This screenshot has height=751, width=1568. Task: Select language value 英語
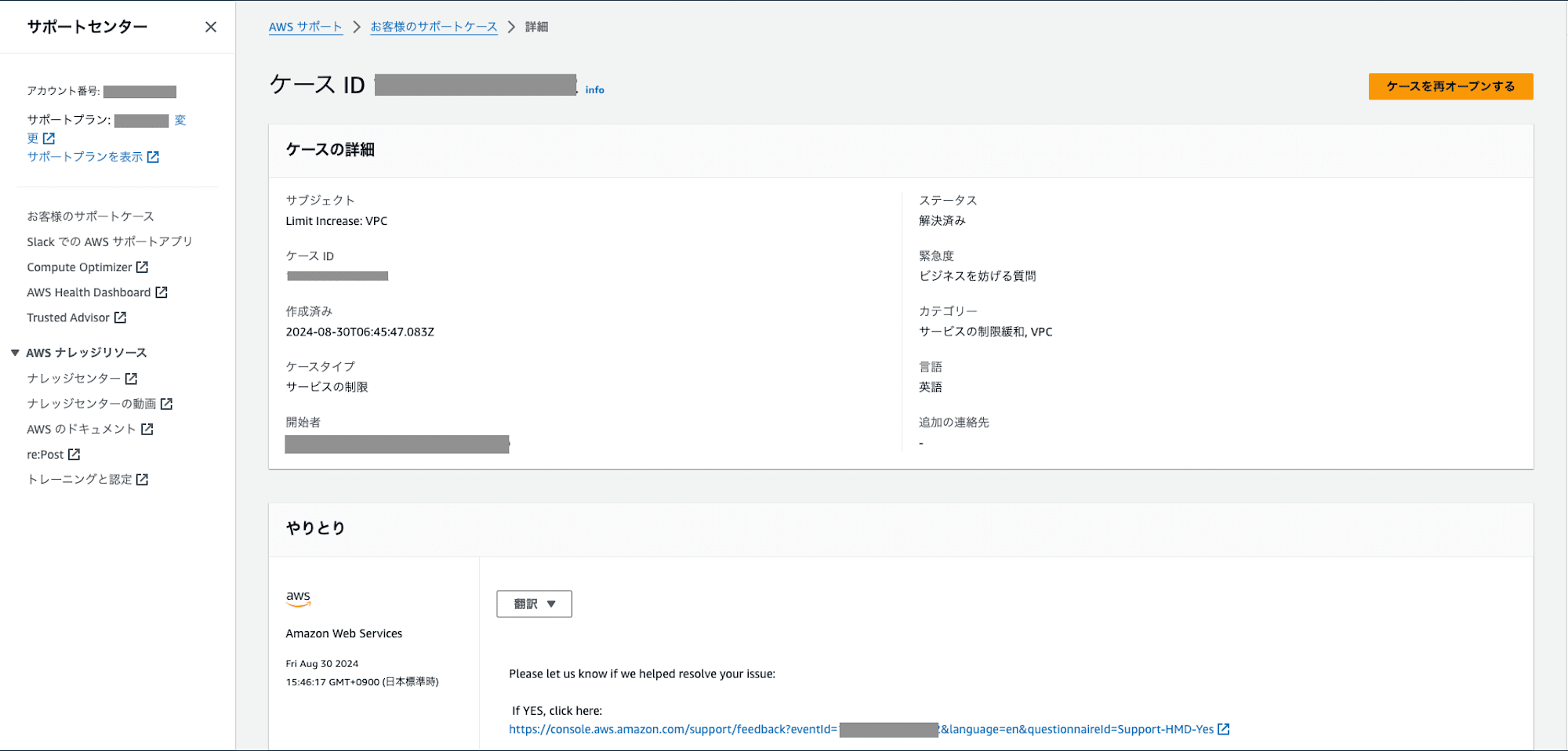(x=931, y=387)
